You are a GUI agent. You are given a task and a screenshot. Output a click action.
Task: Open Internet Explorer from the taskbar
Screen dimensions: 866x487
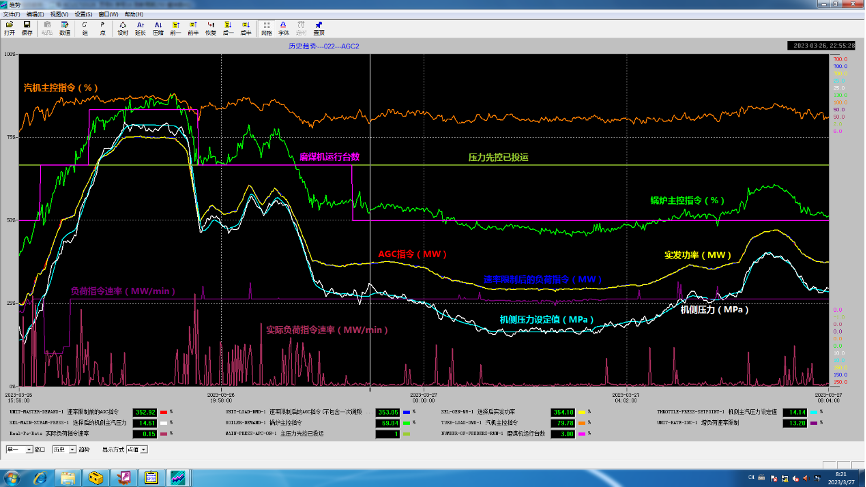click(40, 477)
